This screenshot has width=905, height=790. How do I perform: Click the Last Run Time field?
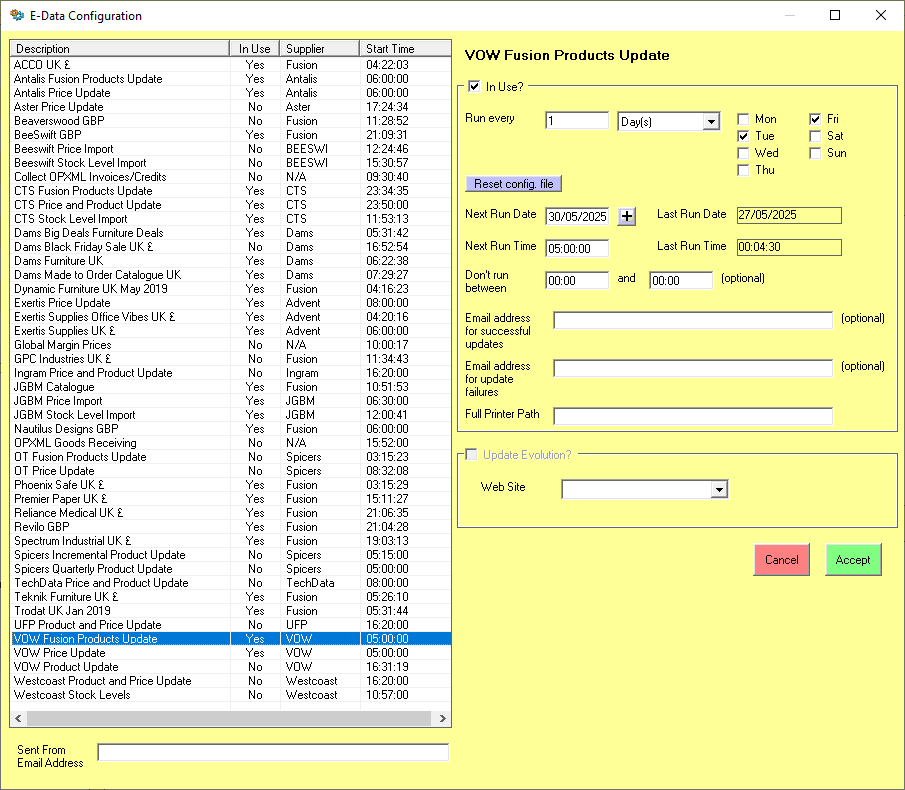coord(789,248)
